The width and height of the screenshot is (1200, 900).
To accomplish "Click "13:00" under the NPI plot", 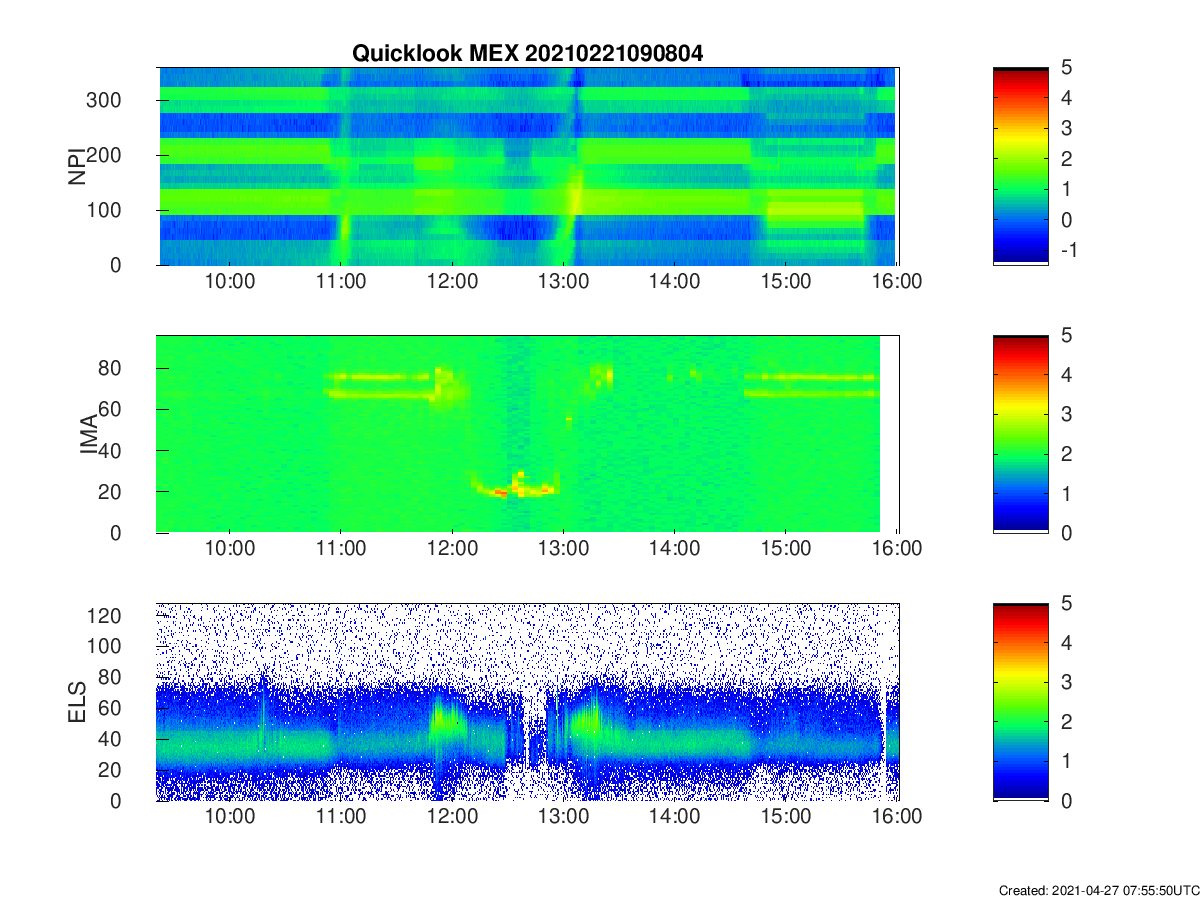I will 563,282.
